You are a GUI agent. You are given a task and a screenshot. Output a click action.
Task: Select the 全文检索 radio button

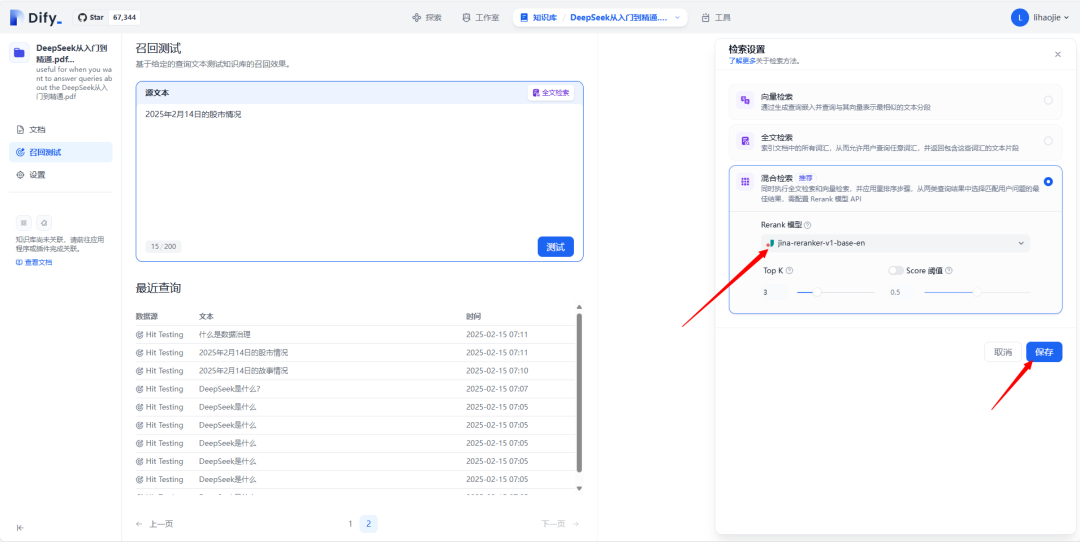(x=1048, y=140)
